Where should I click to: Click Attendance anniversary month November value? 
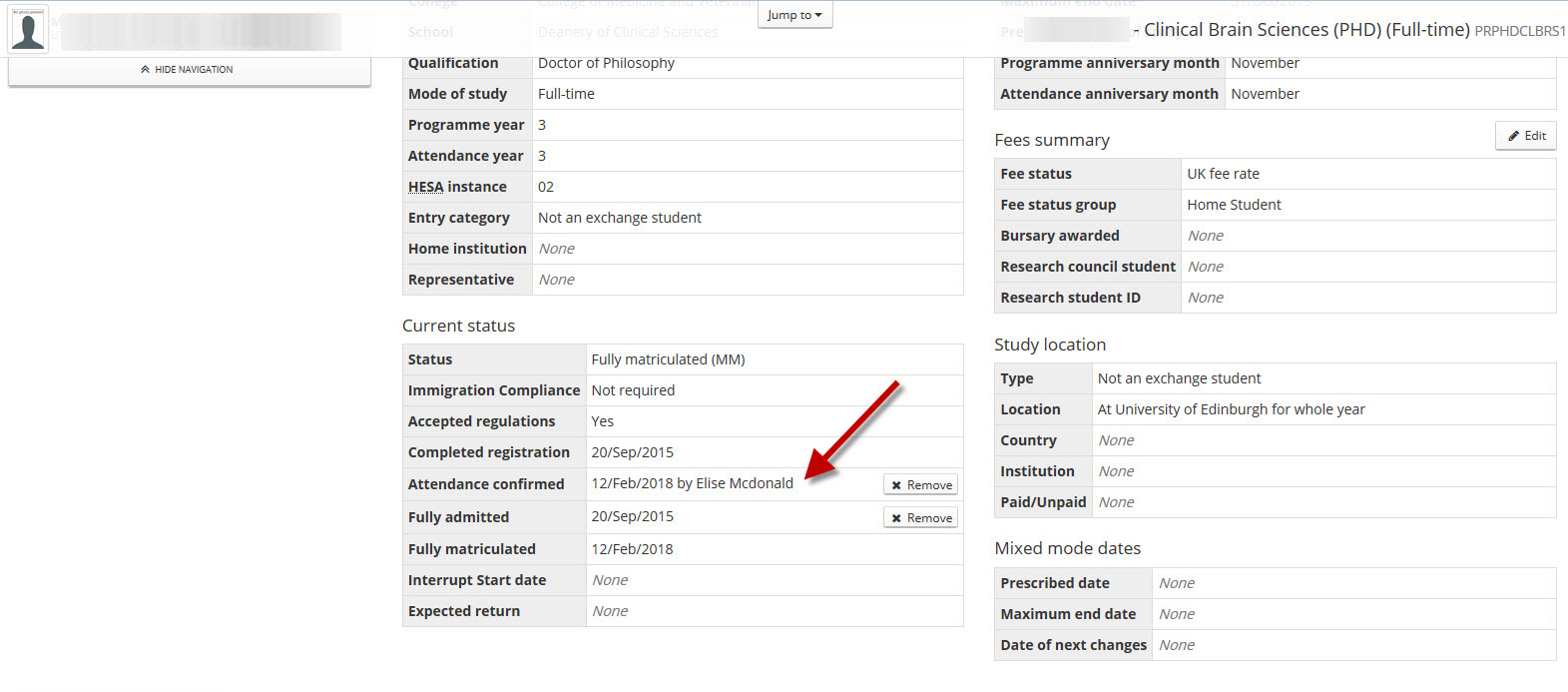[x=1265, y=94]
